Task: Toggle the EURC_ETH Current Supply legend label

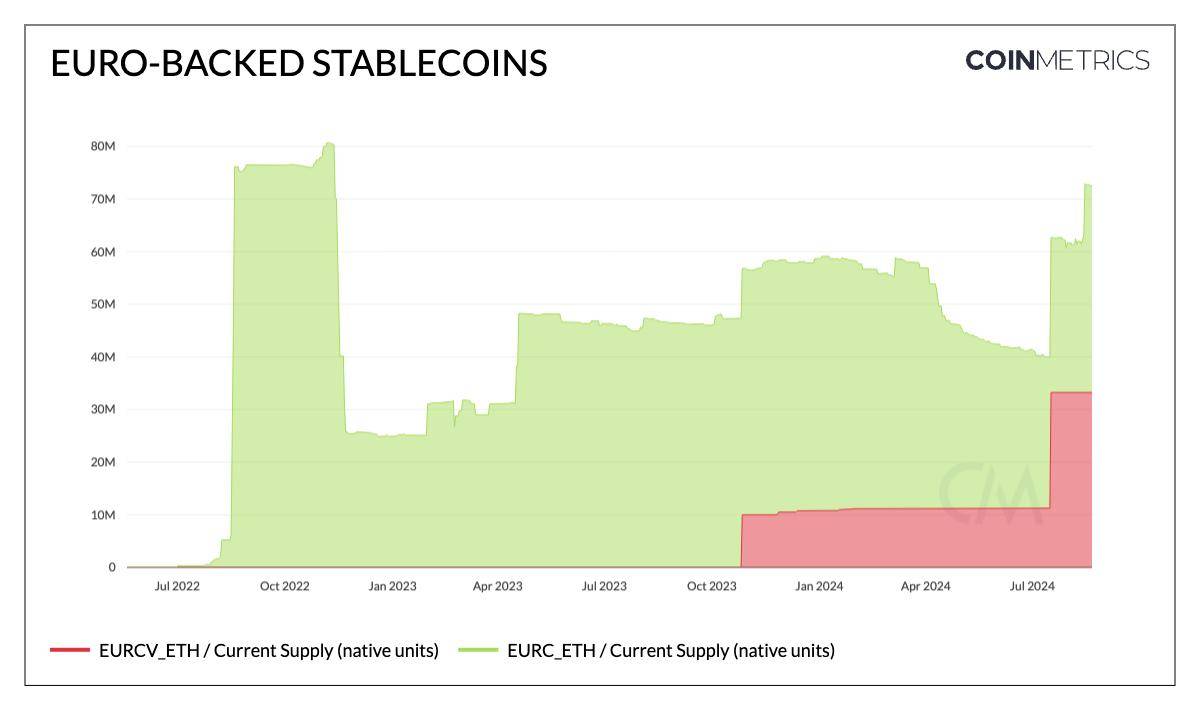Action: [x=671, y=651]
